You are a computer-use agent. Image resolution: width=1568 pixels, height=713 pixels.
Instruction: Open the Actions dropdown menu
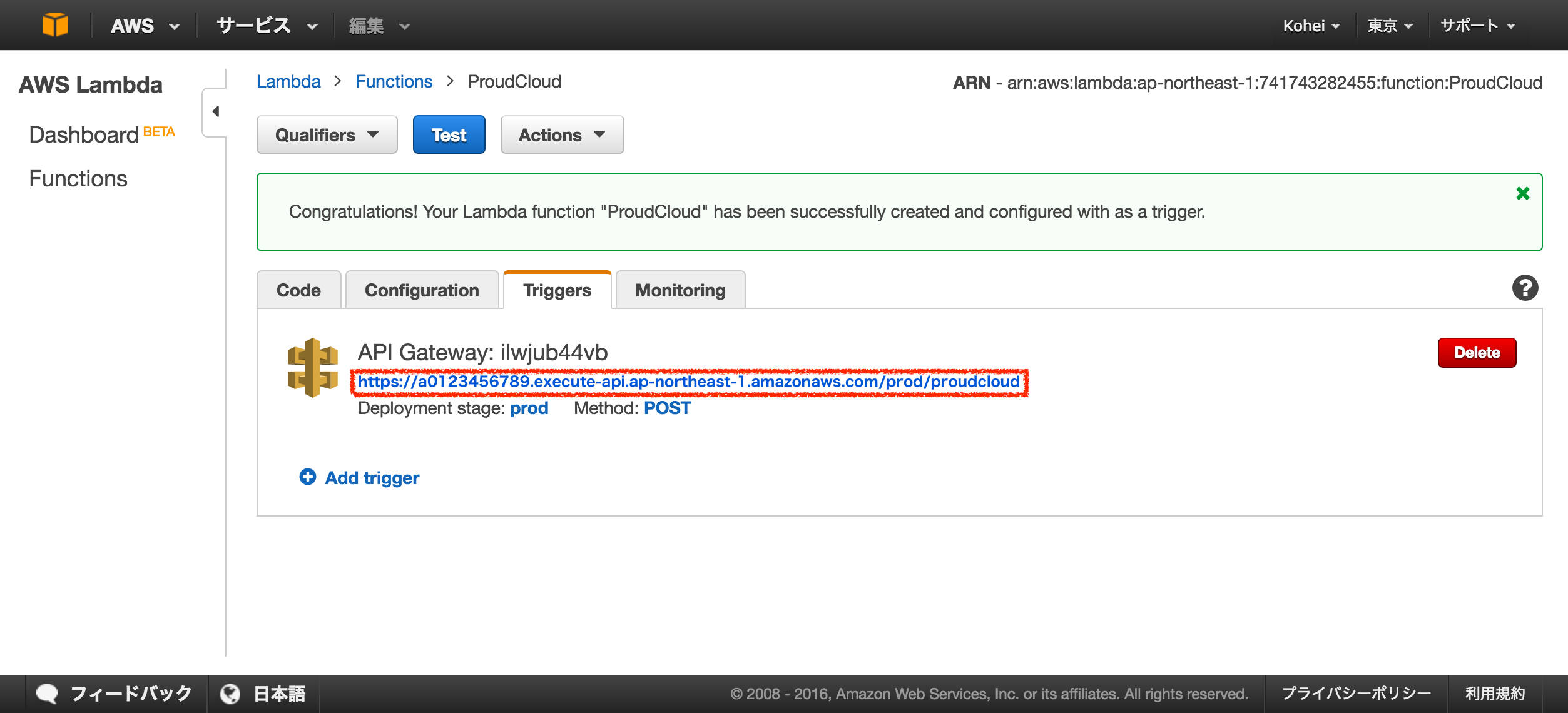561,135
